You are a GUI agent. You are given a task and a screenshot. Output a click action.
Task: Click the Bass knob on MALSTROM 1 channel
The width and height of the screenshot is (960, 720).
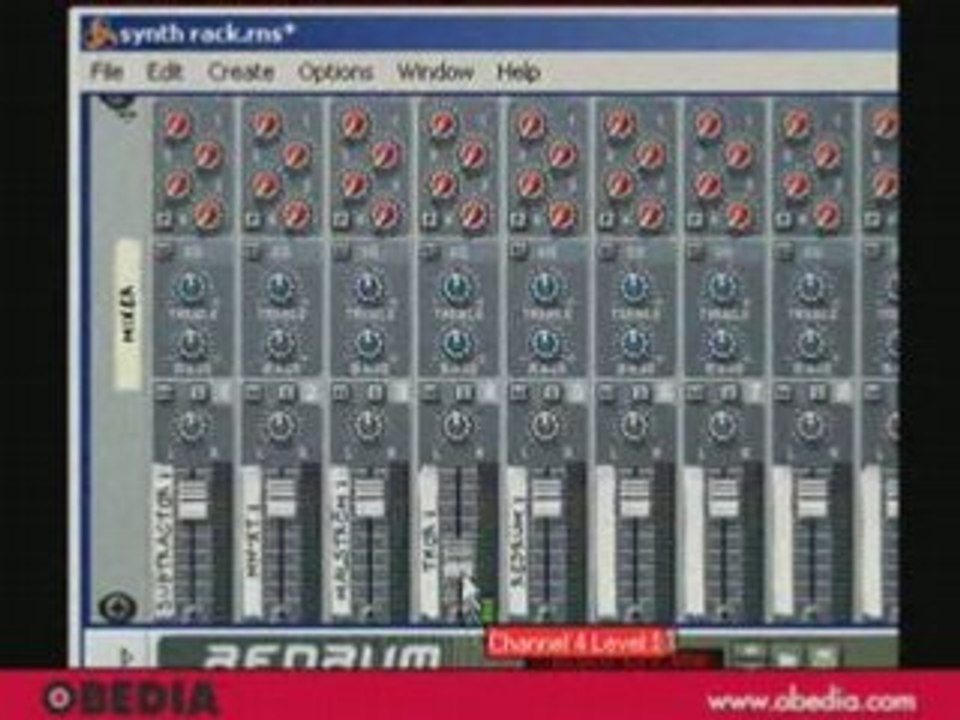tap(369, 345)
